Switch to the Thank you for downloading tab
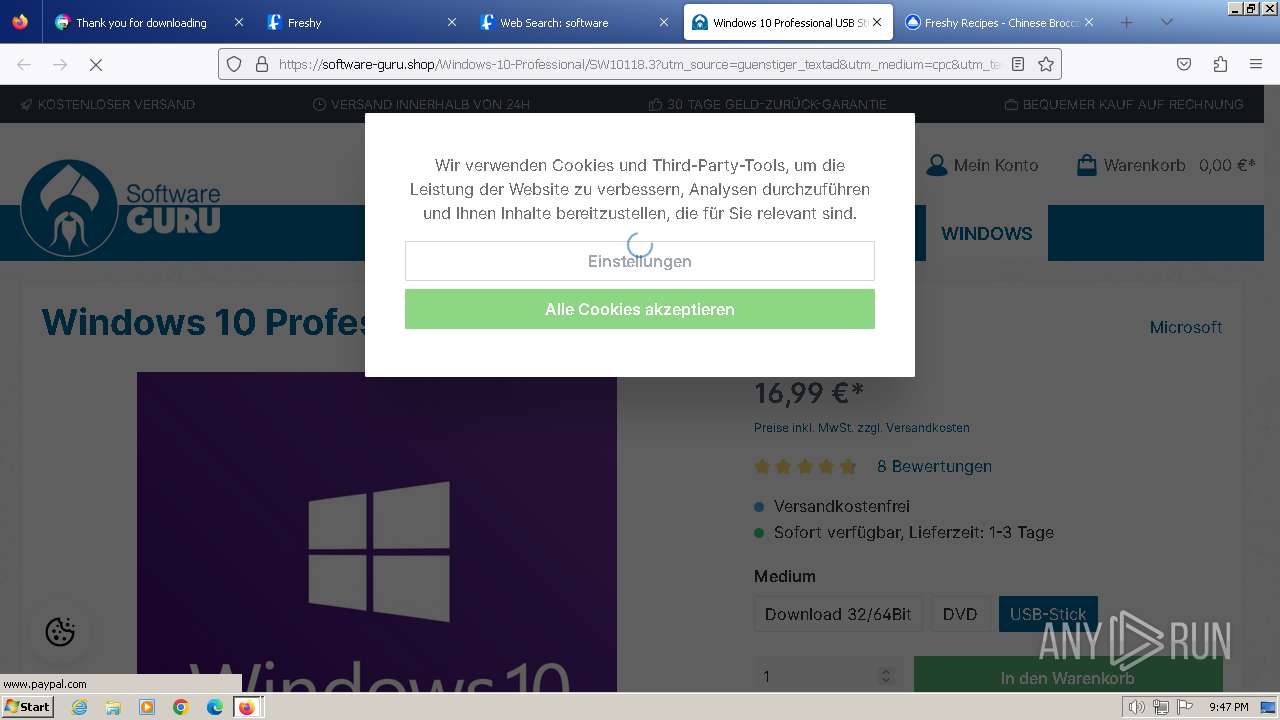 [148, 22]
